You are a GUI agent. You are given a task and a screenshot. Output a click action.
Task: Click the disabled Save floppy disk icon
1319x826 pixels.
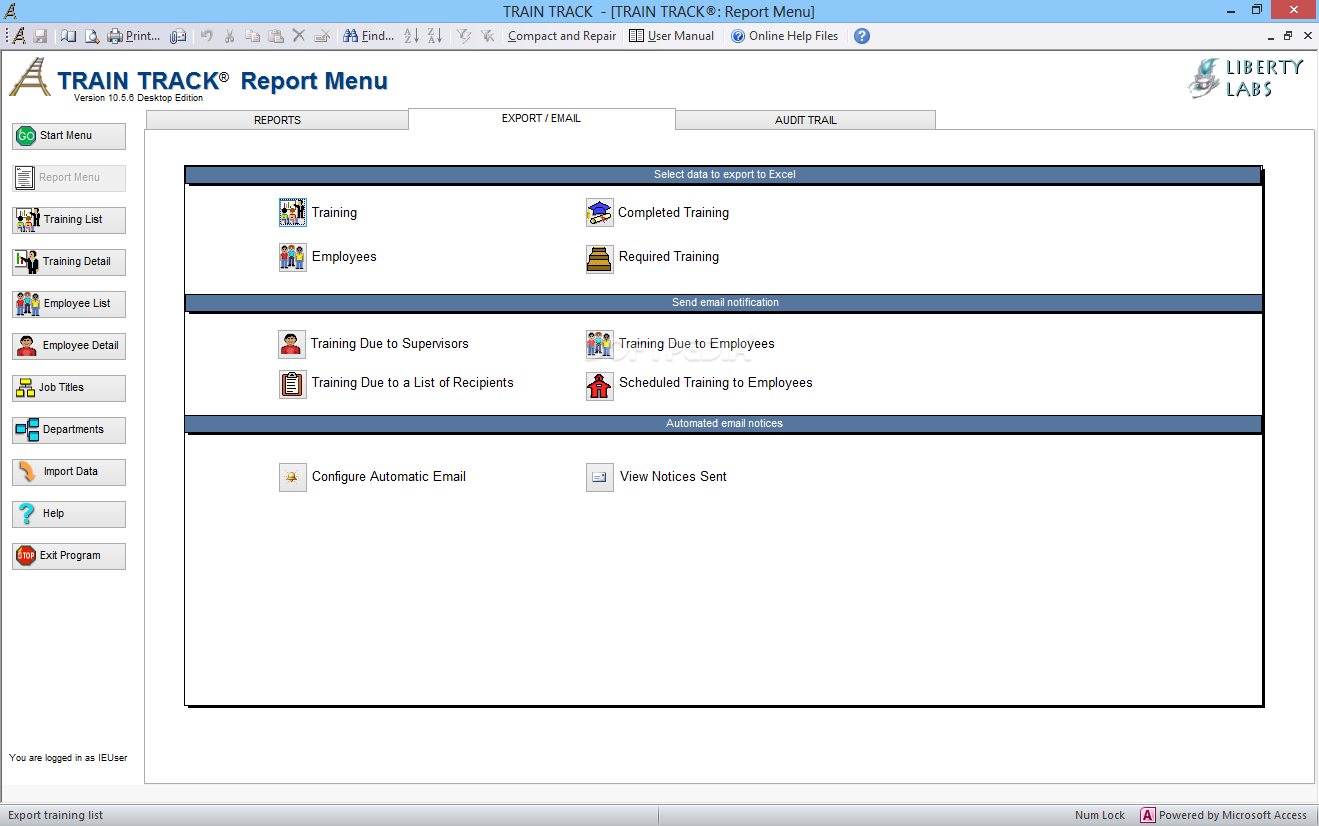(41, 36)
